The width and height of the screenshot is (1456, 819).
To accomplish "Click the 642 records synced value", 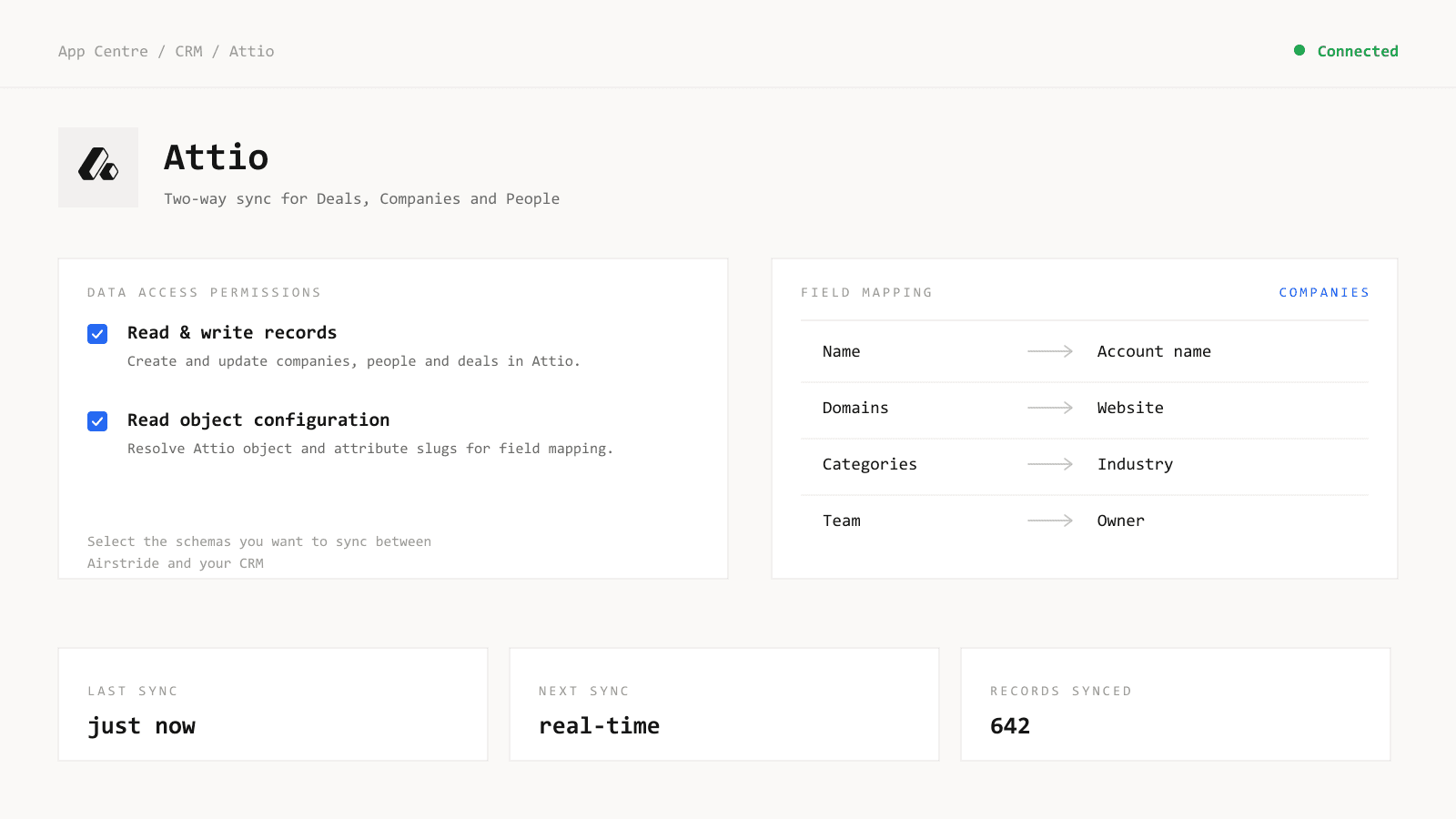I will tap(1010, 725).
